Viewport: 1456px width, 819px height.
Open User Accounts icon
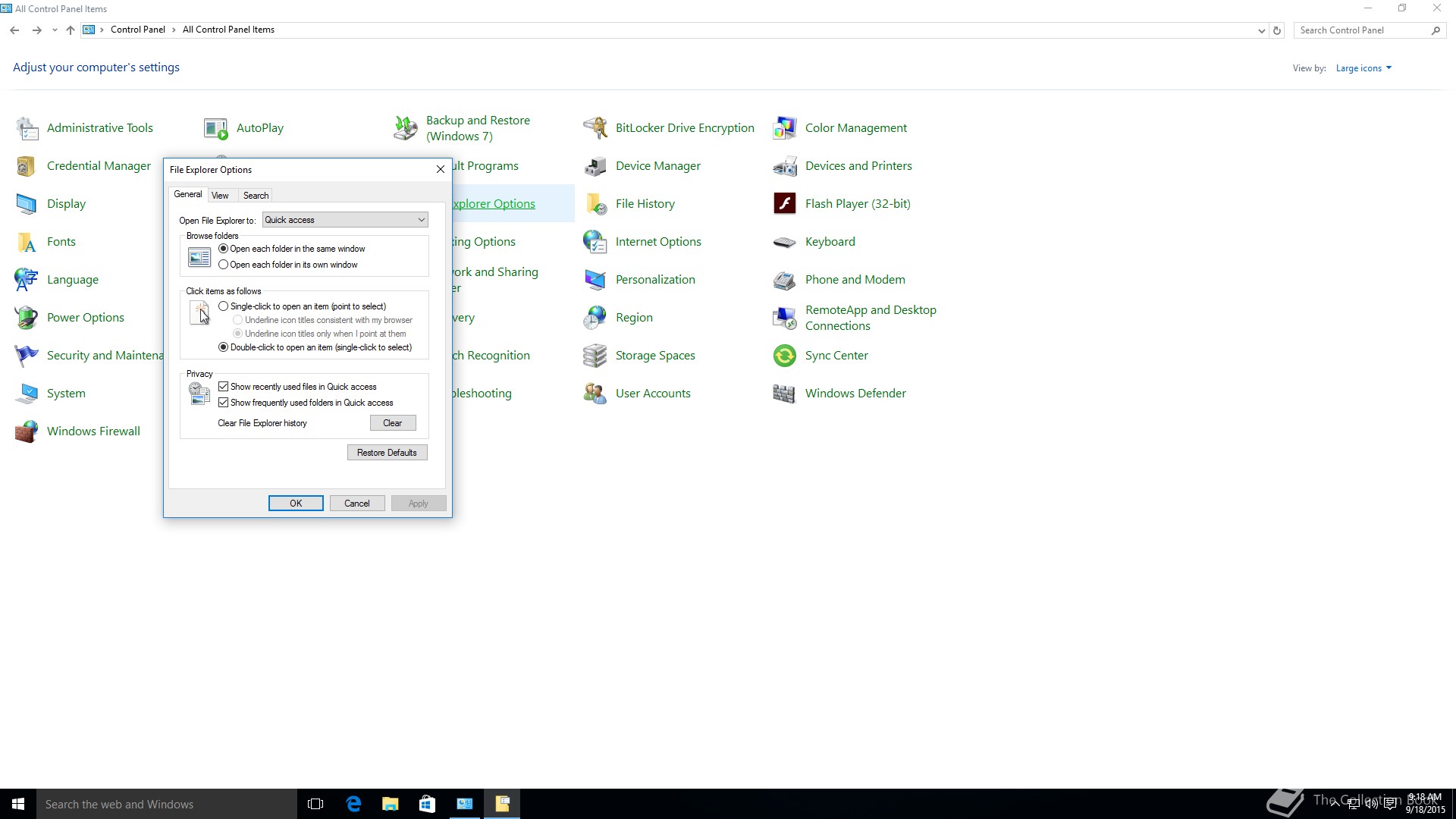click(x=595, y=394)
